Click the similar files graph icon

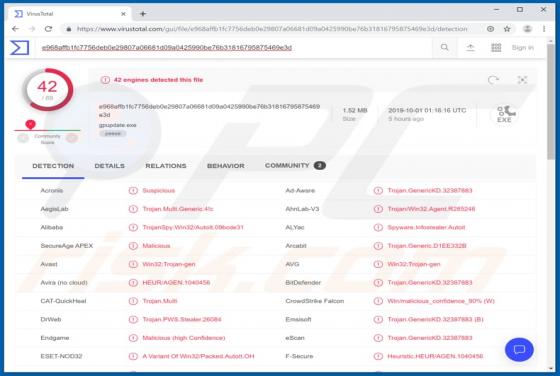click(x=522, y=80)
